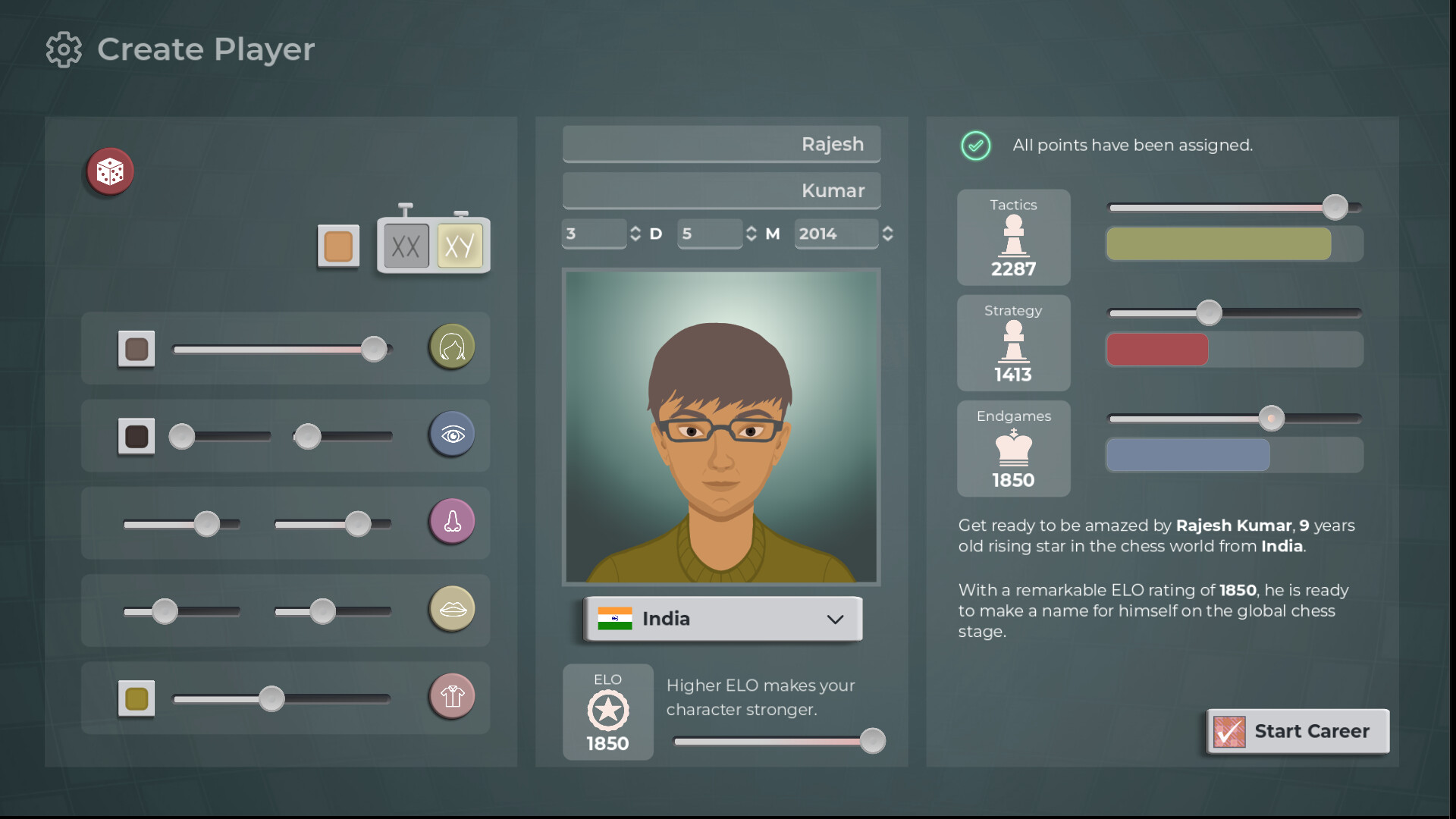Click the Endgames chess king icon
The height and width of the screenshot is (819, 1456).
1014,448
